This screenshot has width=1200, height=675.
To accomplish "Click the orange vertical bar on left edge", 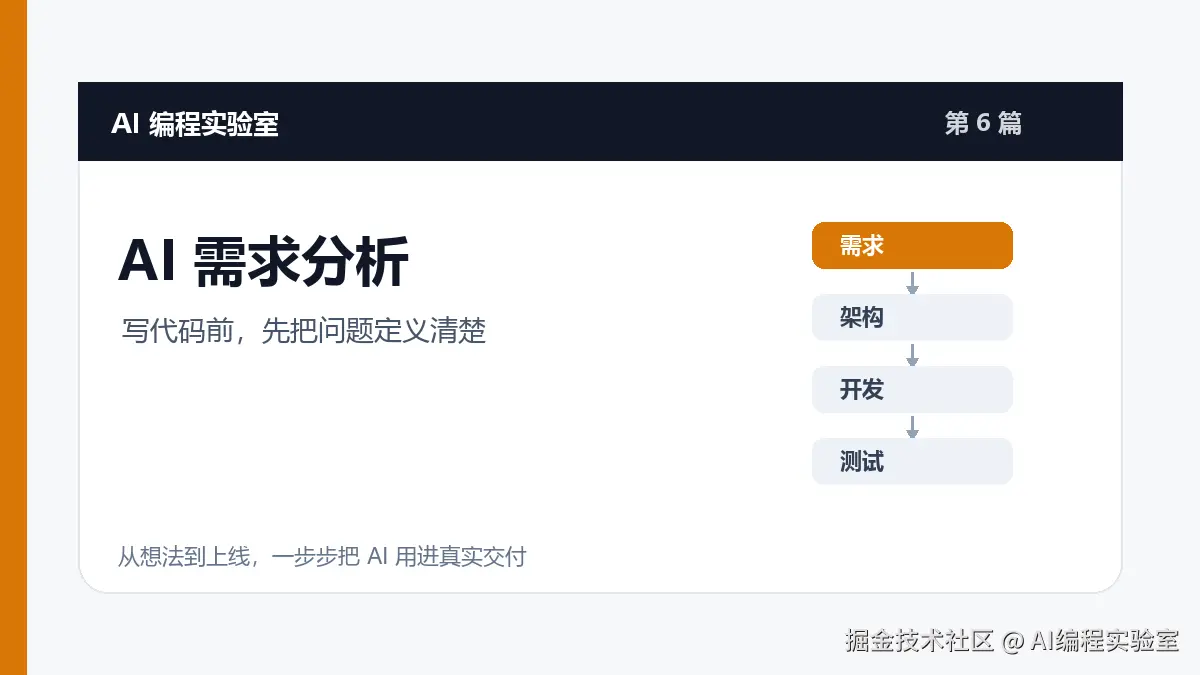I will pyautogui.click(x=13, y=337).
